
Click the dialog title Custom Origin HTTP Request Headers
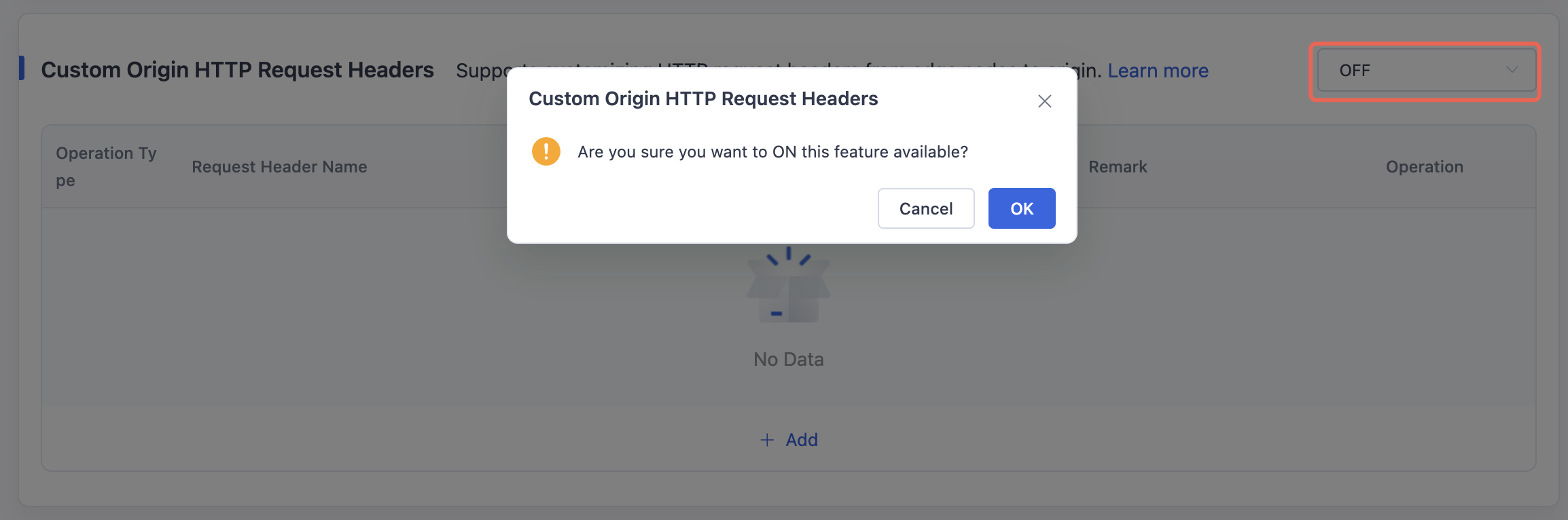(703, 99)
